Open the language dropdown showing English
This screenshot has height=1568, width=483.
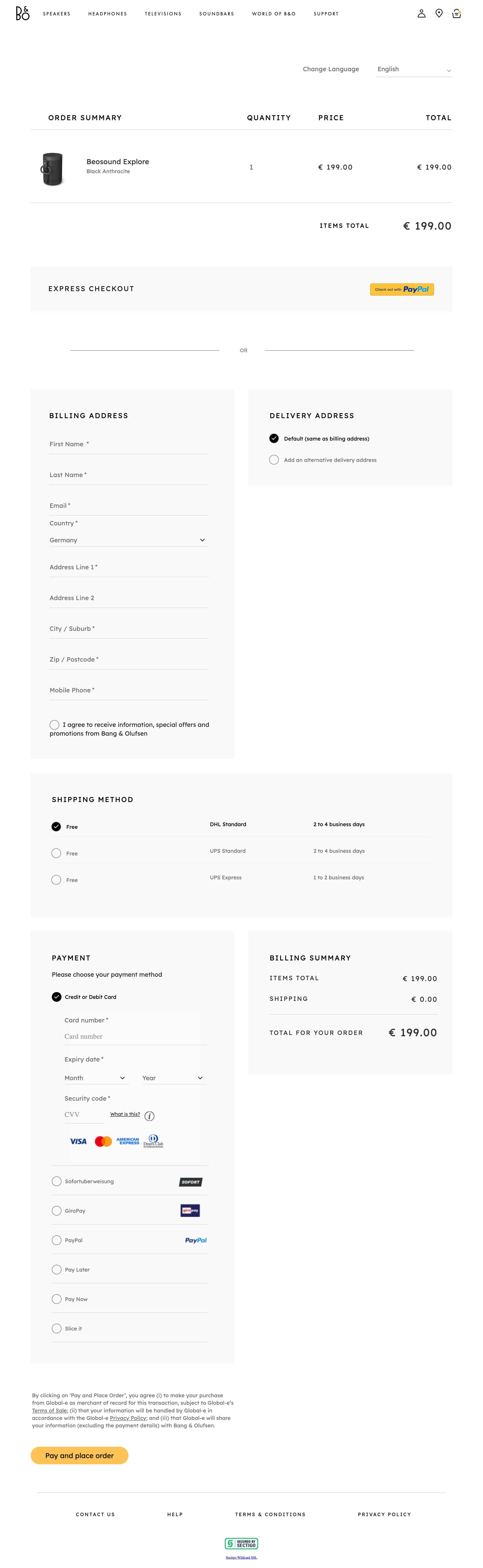(x=414, y=69)
